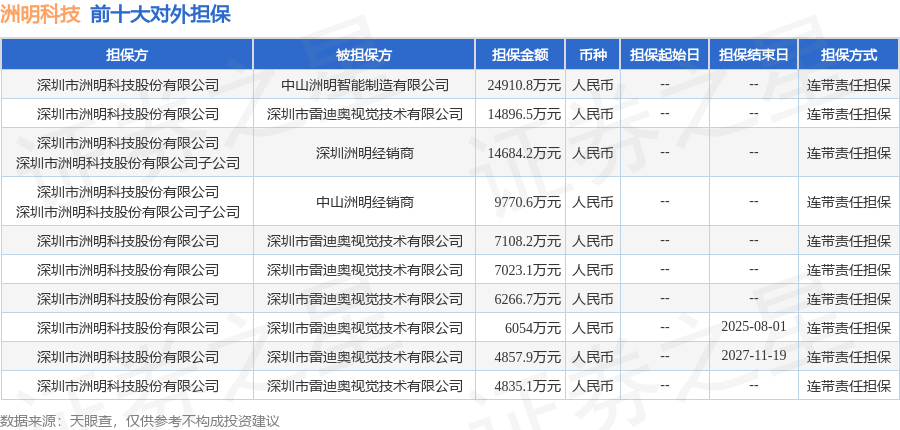Screen dimensions: 900x430
Task: Click 担保方 cell in 14896.5万元 row
Action: pyautogui.click(x=127, y=114)
